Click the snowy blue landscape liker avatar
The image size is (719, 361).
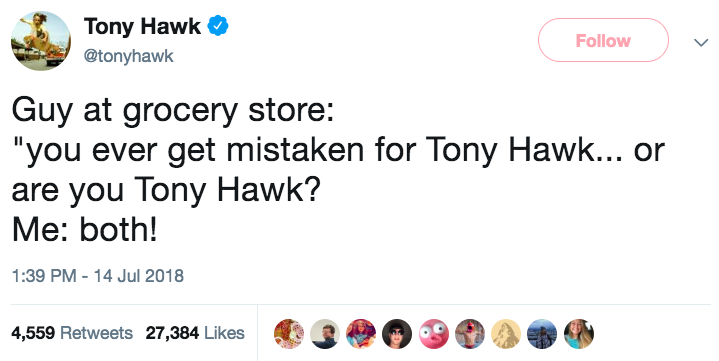[542, 334]
